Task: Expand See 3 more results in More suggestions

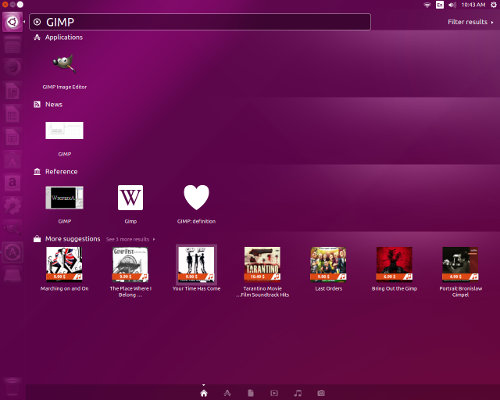Action: (x=130, y=239)
